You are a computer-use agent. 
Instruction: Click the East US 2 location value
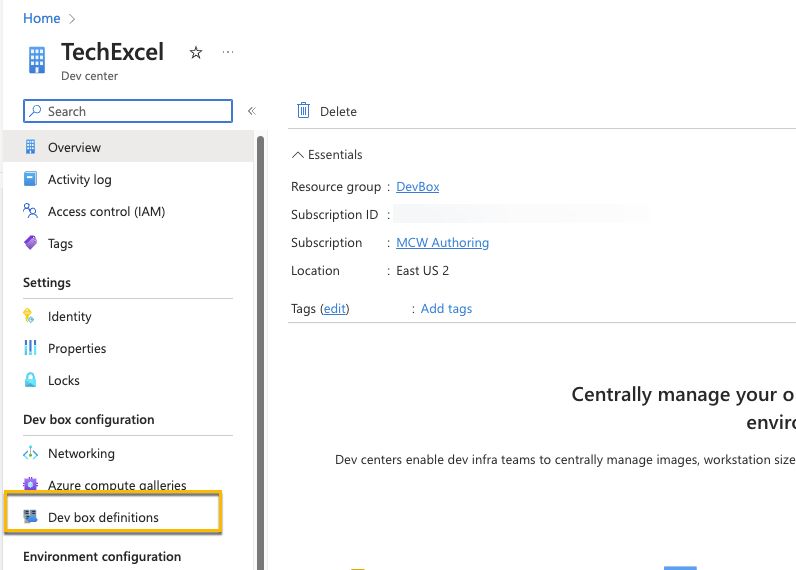(x=422, y=271)
